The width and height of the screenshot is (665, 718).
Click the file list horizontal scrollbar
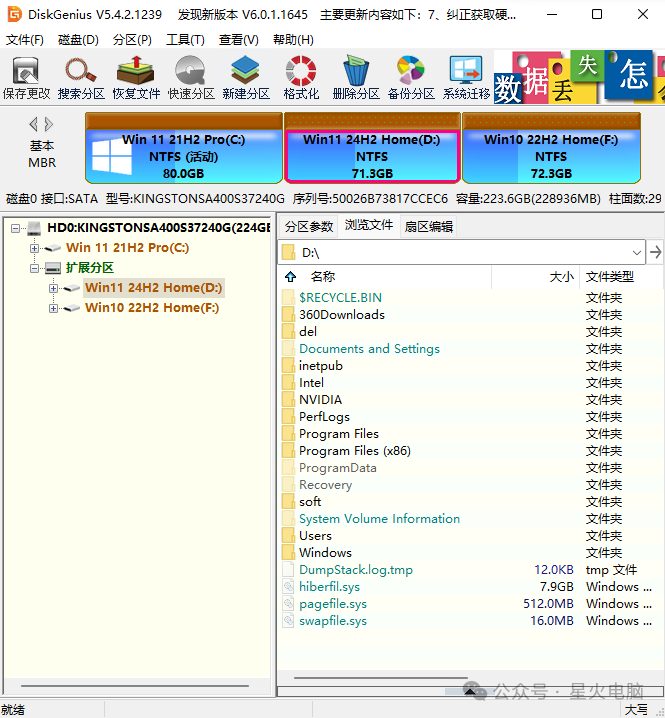pyautogui.click(x=380, y=677)
